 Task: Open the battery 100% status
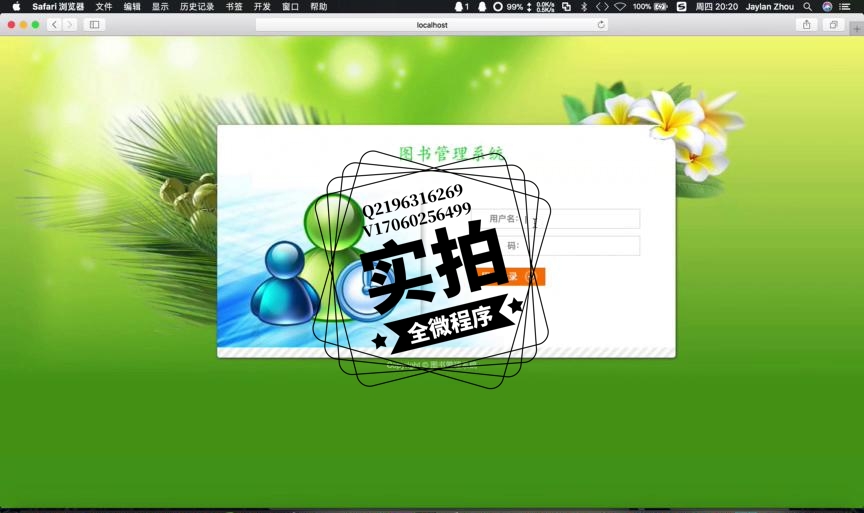click(650, 7)
